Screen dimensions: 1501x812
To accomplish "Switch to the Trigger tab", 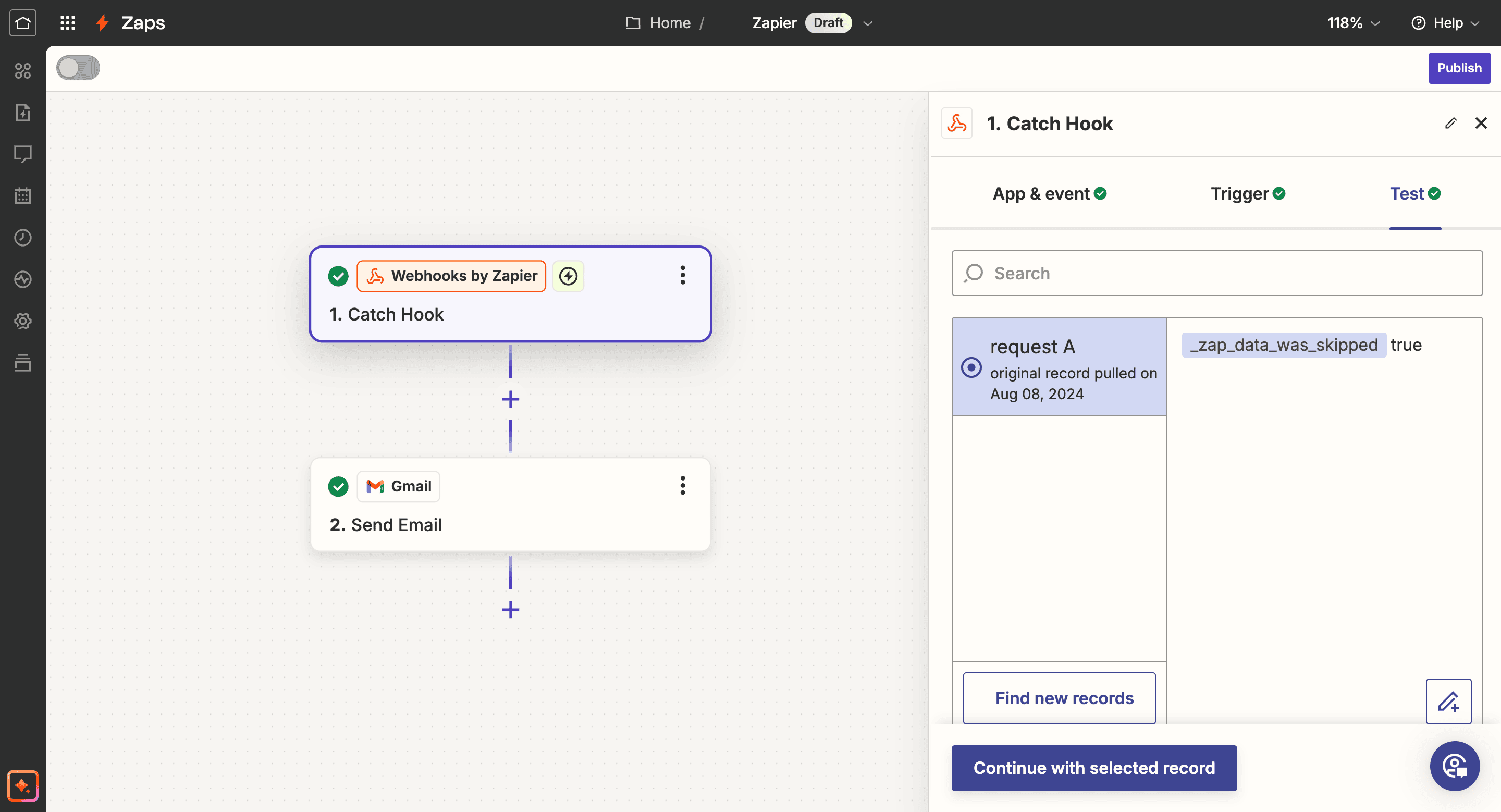I will 1248,193.
